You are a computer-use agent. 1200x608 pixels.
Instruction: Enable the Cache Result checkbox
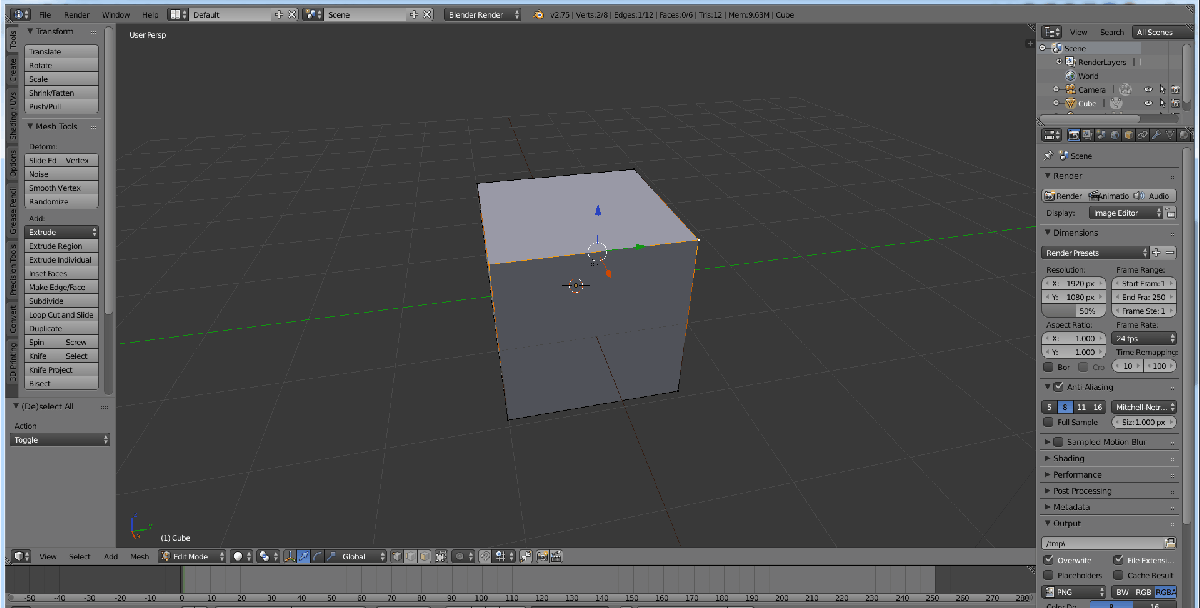click(x=1118, y=576)
